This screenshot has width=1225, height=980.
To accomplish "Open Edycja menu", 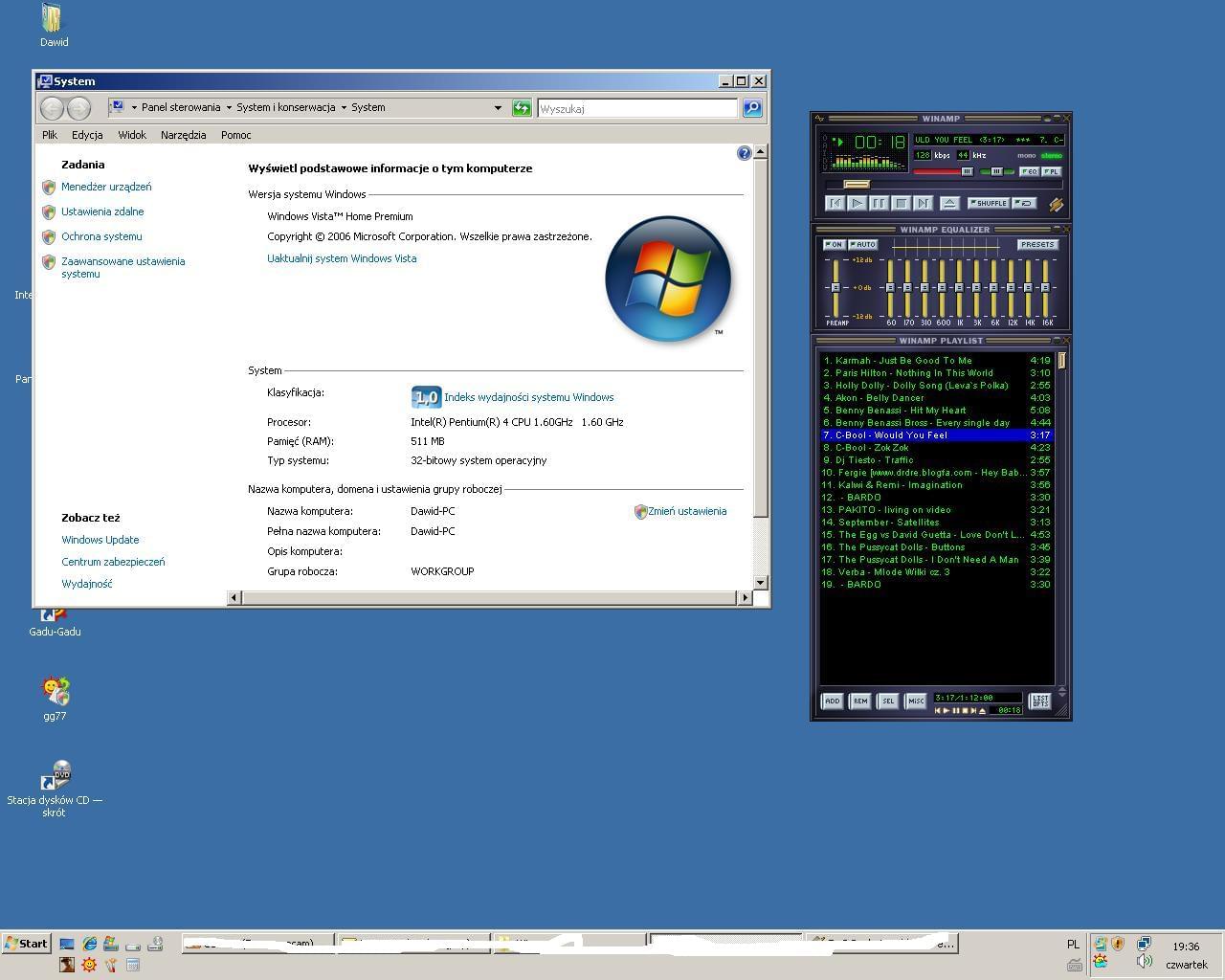I will tap(87, 135).
